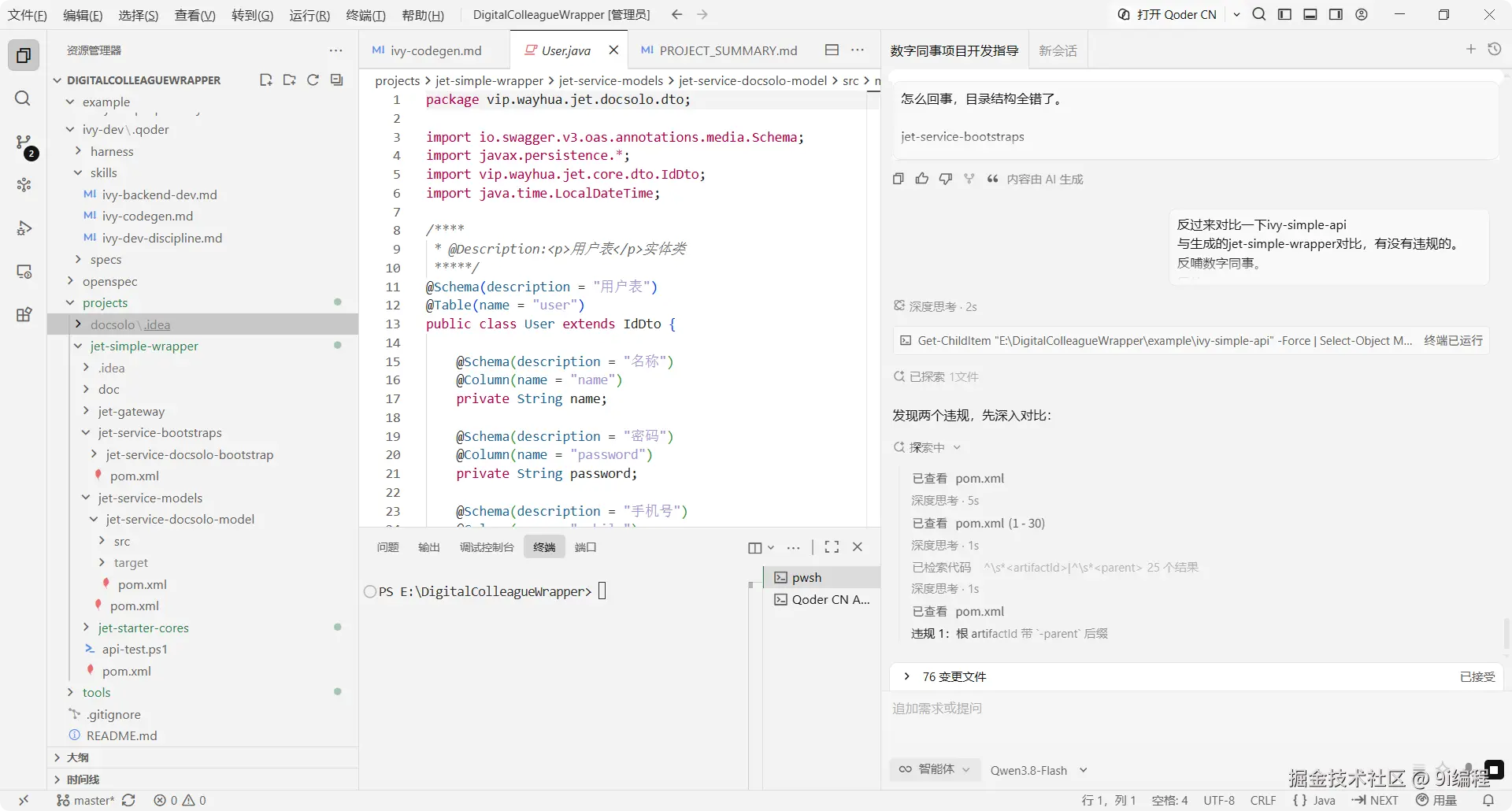Maximize the terminal panel
The width and height of the screenshot is (1512, 811).
pyautogui.click(x=832, y=546)
